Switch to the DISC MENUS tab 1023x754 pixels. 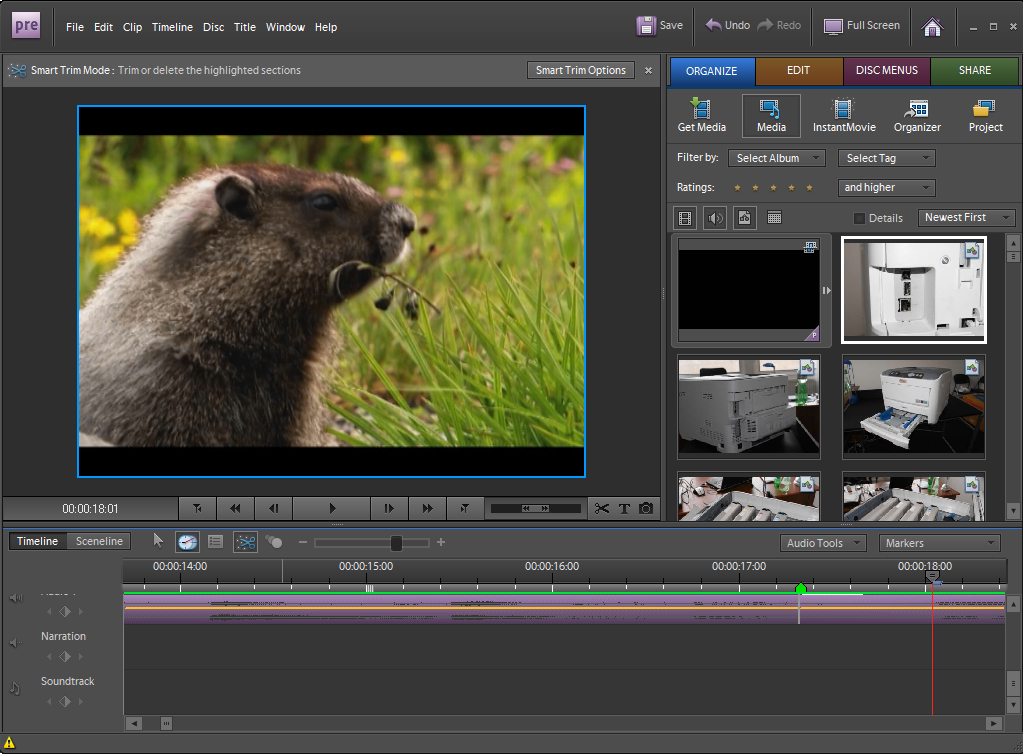pos(887,71)
